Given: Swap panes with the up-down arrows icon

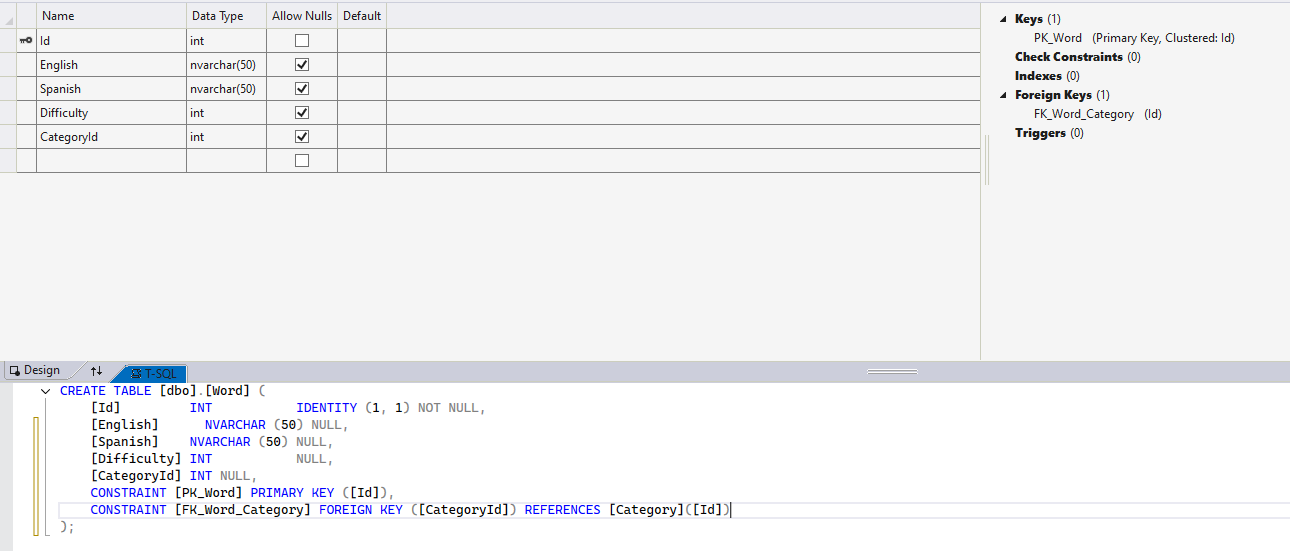Looking at the screenshot, I should [96, 371].
